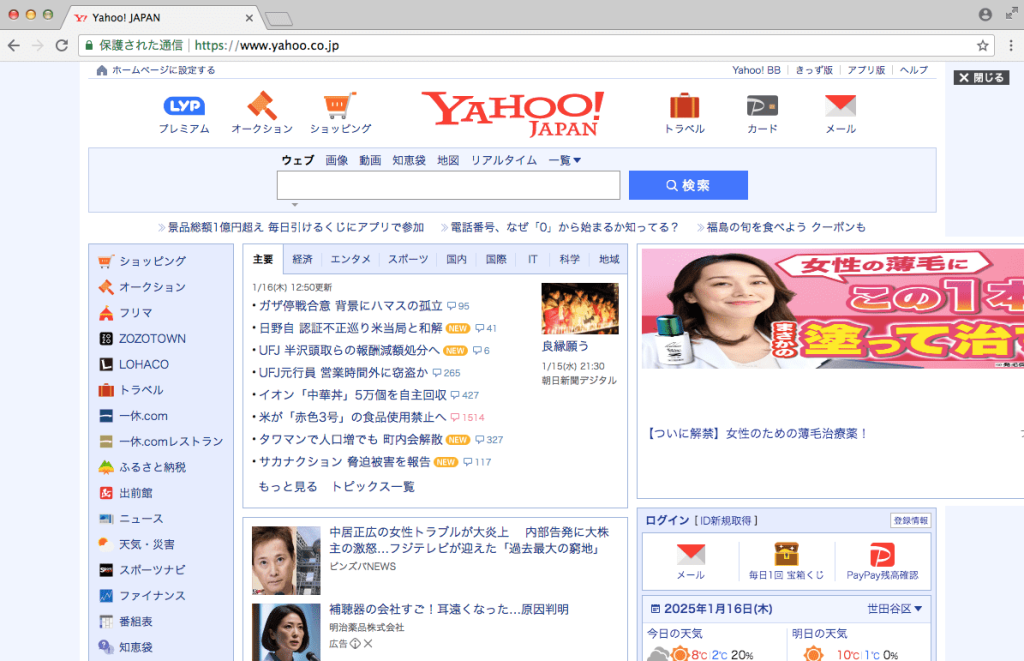This screenshot has width=1024, height=661.
Task: Open the ヘルプ link
Action: tap(914, 70)
